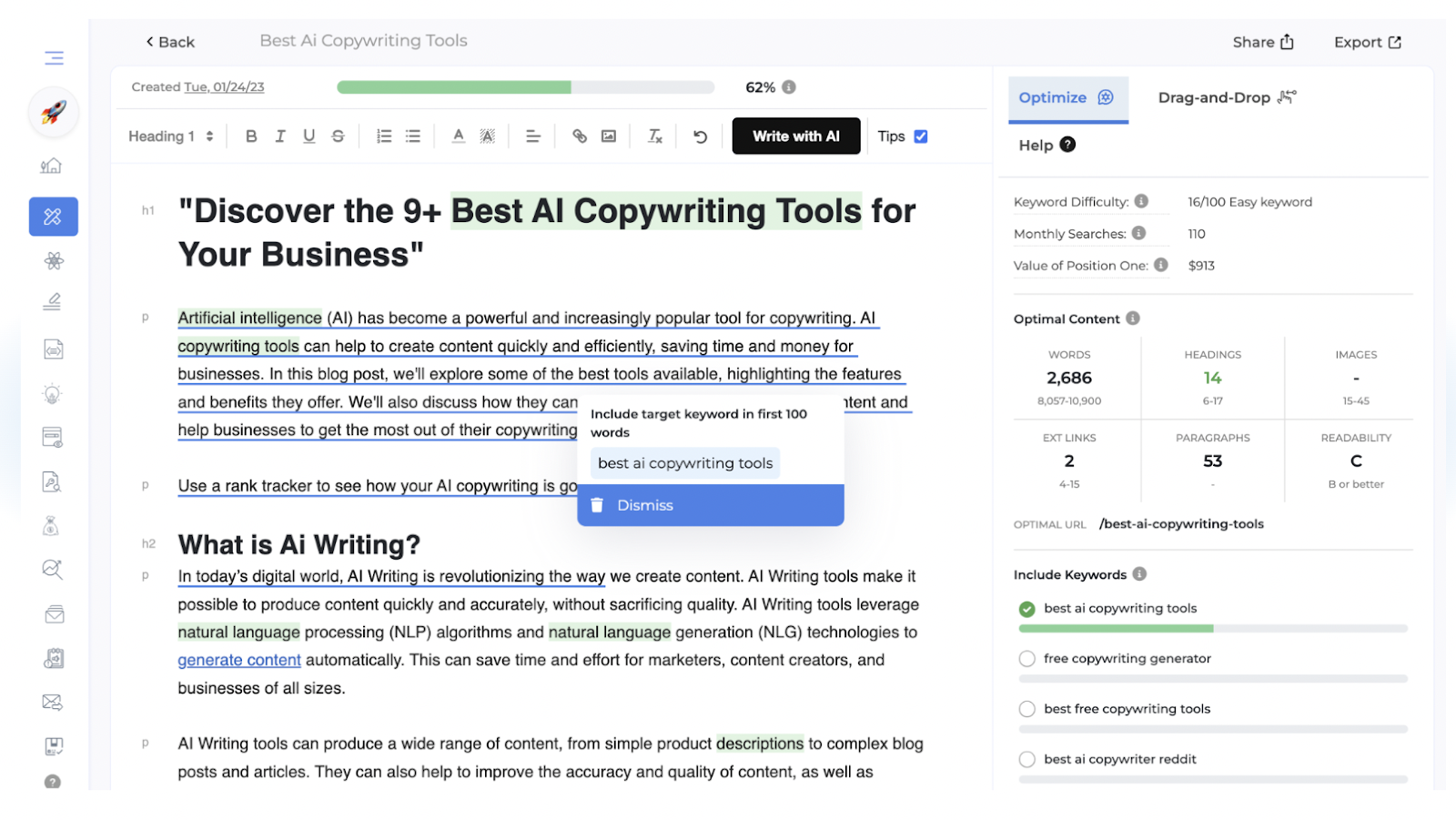Insert a hyperlink

(x=580, y=137)
